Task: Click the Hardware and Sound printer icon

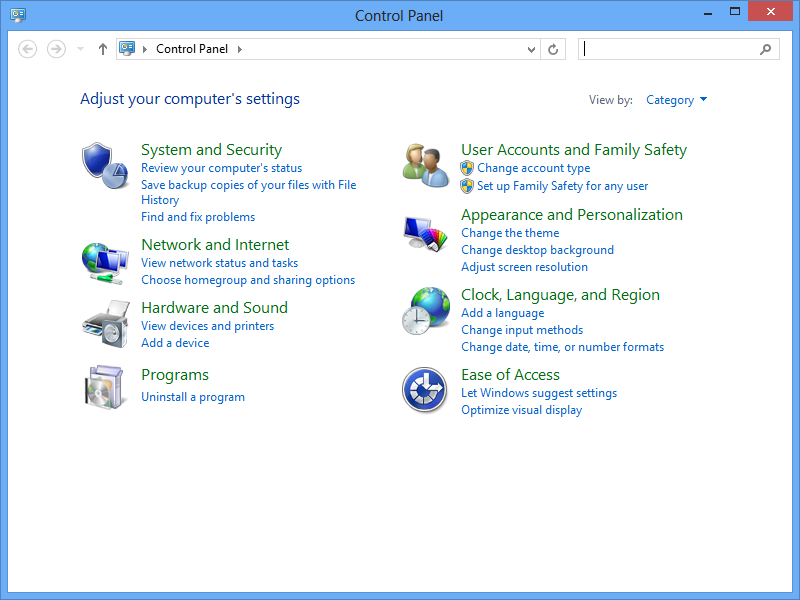Action: (x=105, y=323)
